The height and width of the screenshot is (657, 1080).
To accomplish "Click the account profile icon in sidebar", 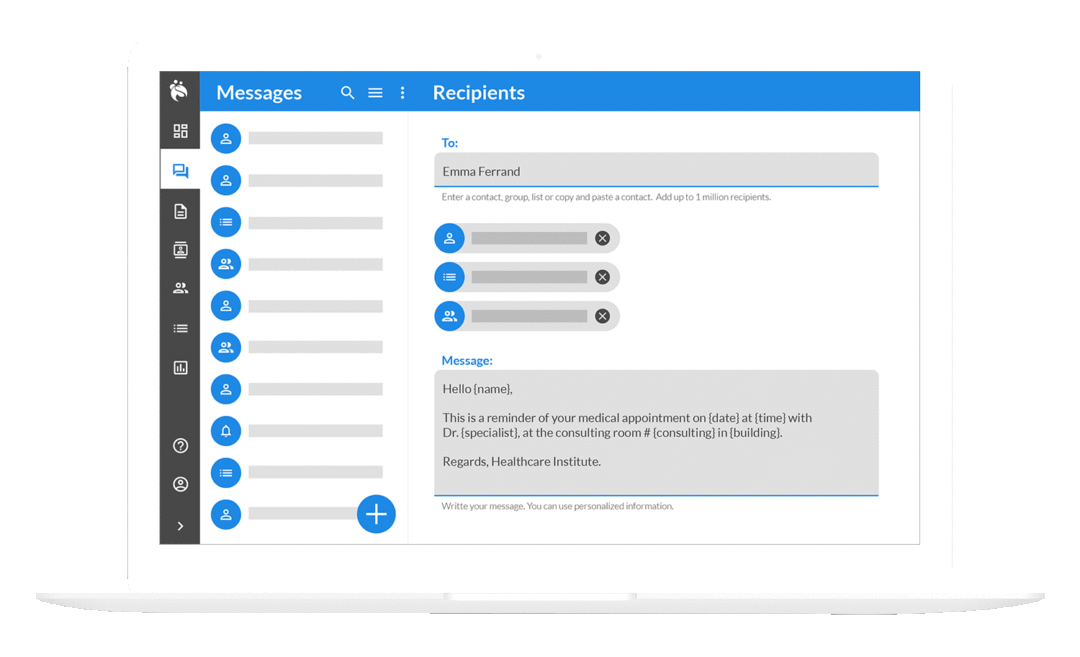I will pos(180,484).
